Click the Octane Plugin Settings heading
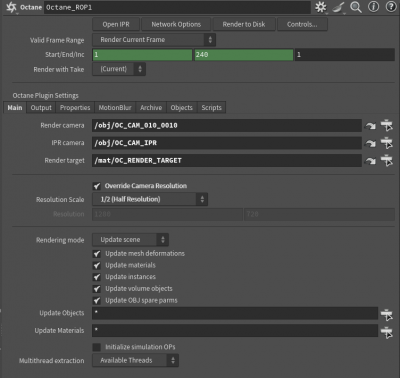The height and width of the screenshot is (378, 400). coord(46,96)
